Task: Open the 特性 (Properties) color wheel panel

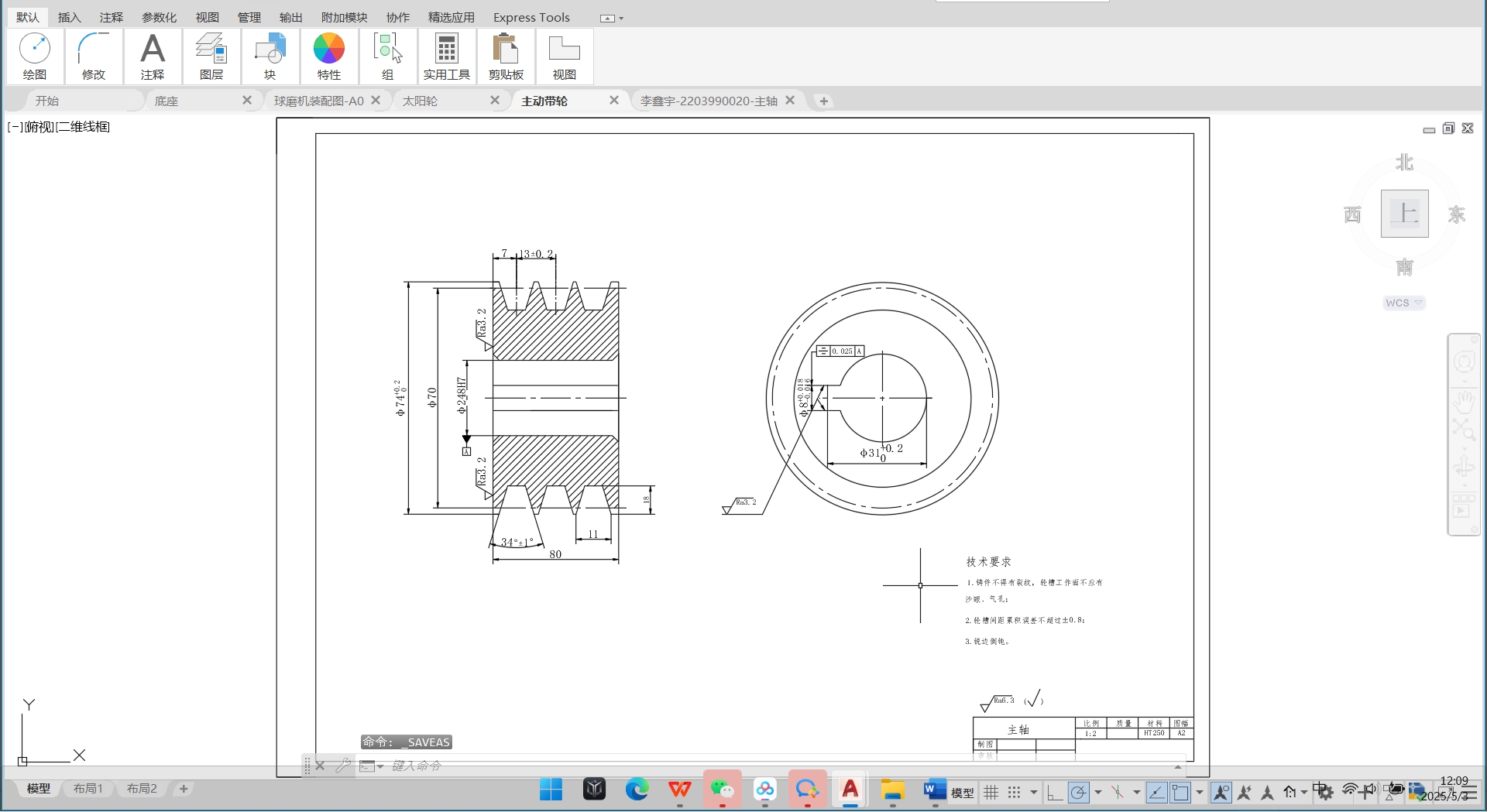Action: (329, 57)
